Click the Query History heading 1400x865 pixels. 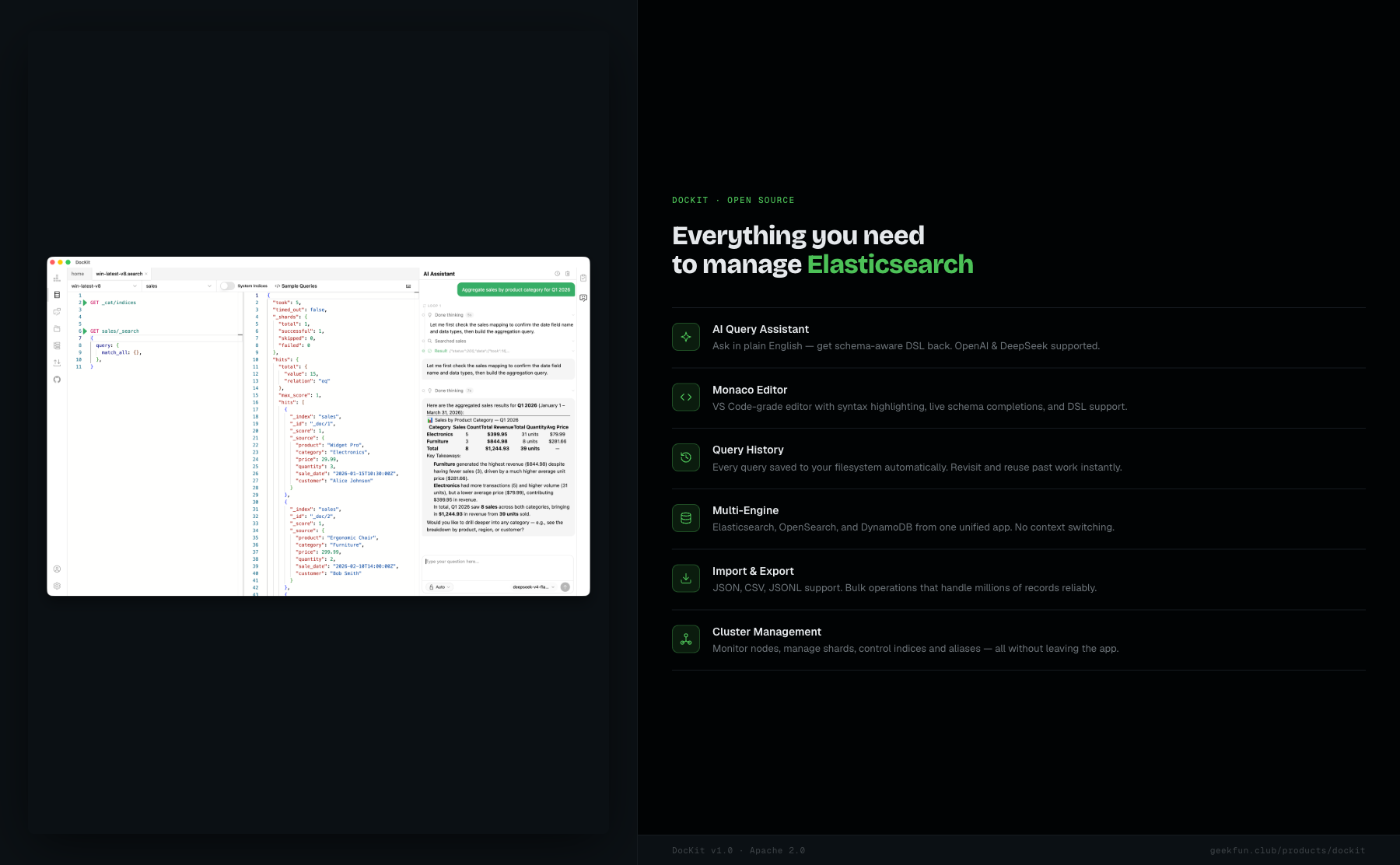click(748, 450)
